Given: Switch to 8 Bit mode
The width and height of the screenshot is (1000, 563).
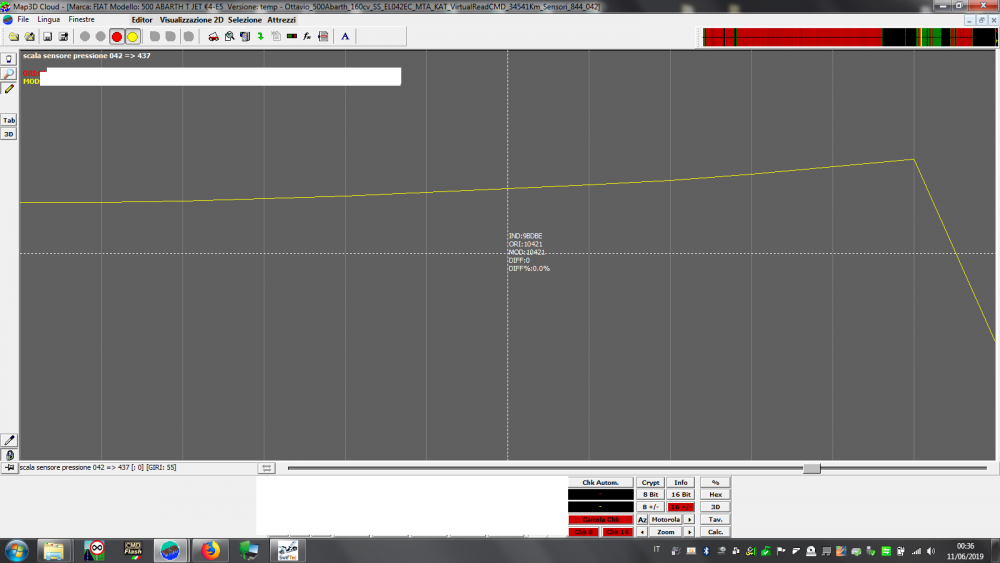Looking at the screenshot, I should click(651, 495).
